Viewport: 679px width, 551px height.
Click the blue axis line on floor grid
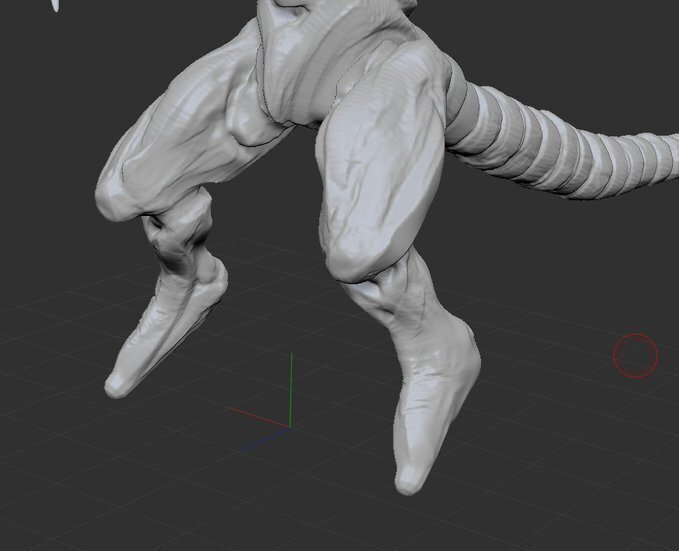[264, 440]
